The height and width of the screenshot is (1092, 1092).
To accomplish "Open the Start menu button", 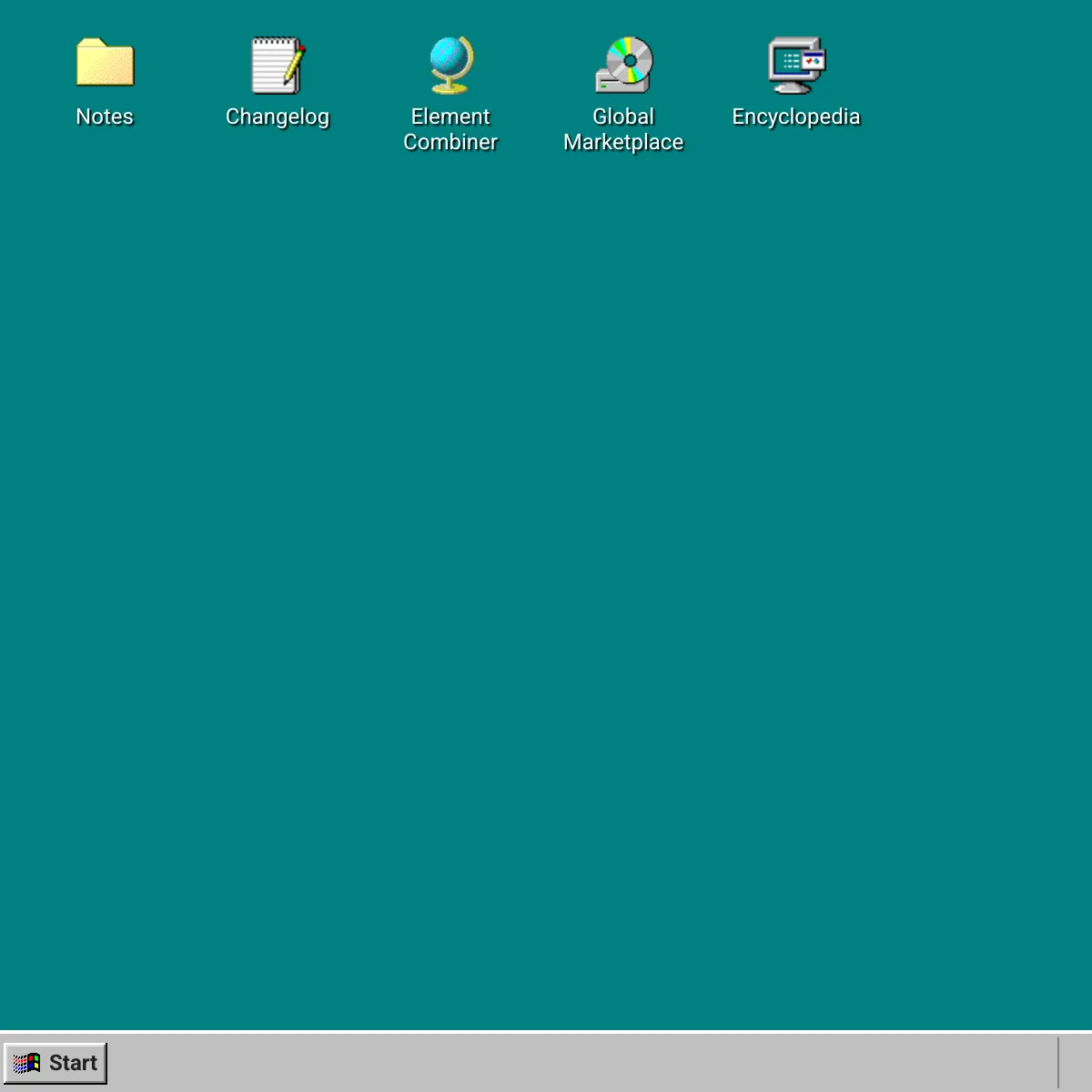I will (56, 1063).
